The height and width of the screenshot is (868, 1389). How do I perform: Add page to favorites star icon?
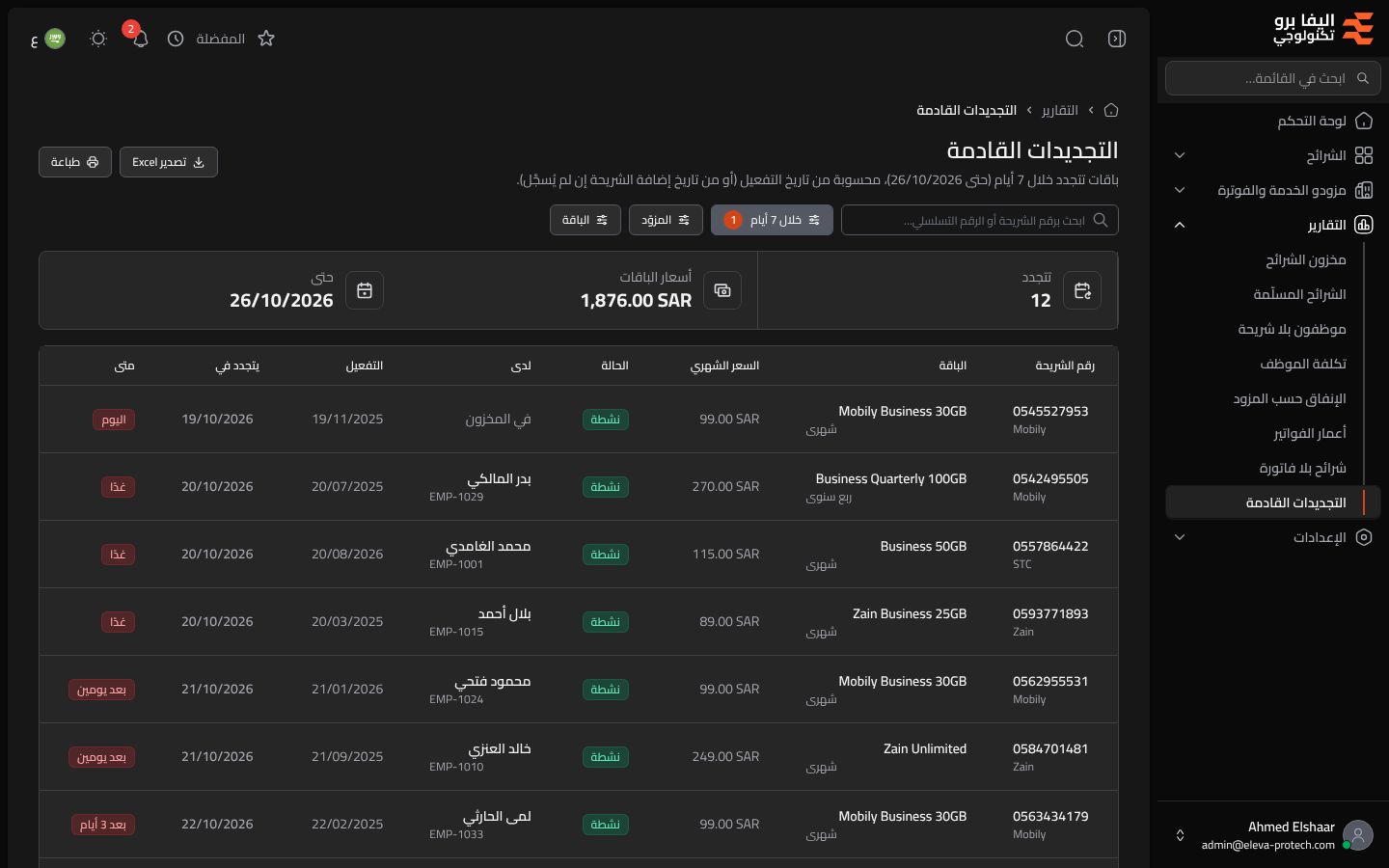pyautogui.click(x=266, y=39)
